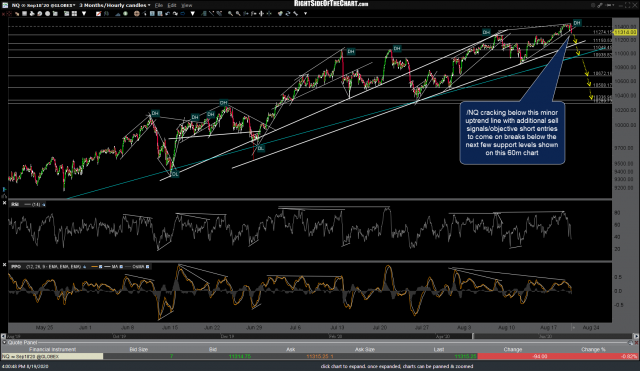Expand the PPO parameters arrow
The height and width of the screenshot is (371, 640).
coord(84,267)
